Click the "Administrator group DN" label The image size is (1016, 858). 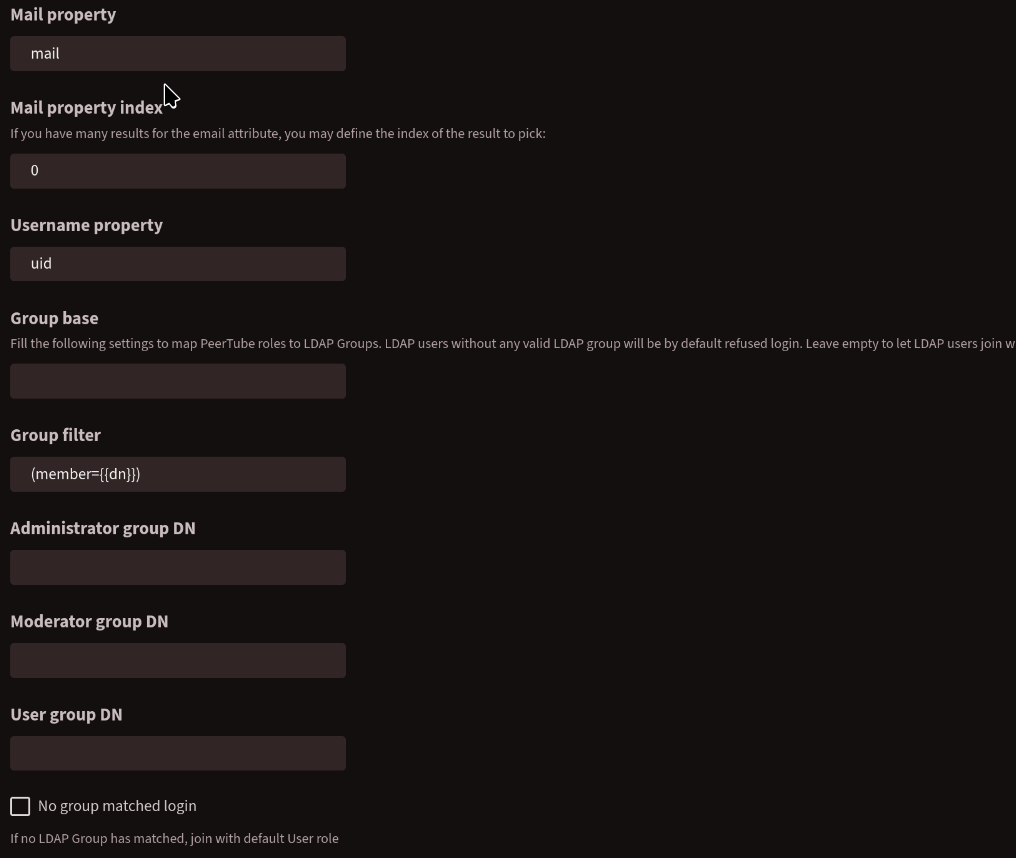pyautogui.click(x=103, y=528)
